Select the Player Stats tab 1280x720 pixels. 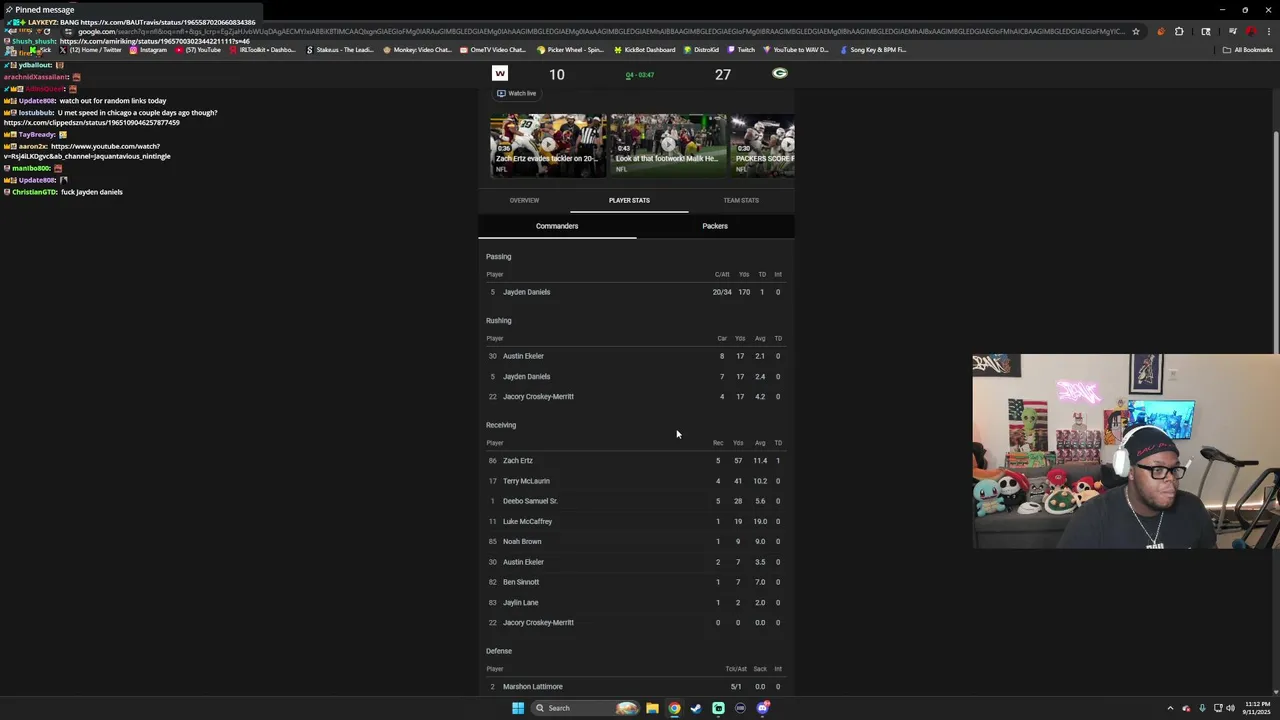(x=629, y=200)
